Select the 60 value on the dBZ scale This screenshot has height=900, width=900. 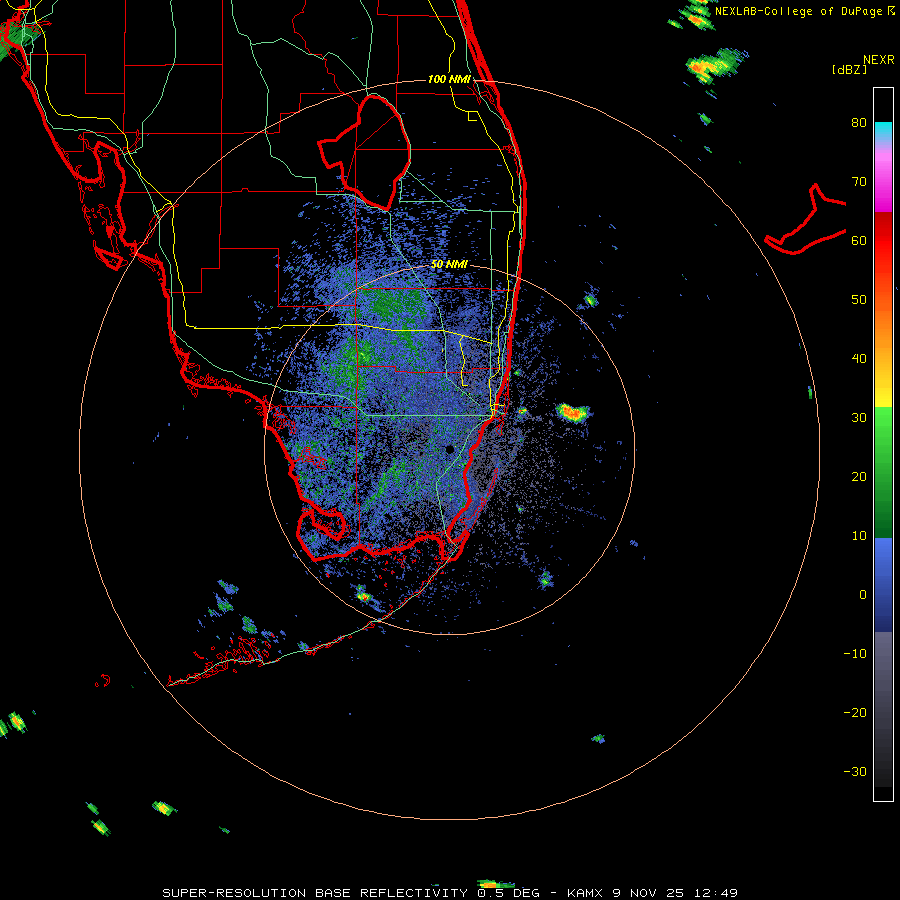[859, 240]
